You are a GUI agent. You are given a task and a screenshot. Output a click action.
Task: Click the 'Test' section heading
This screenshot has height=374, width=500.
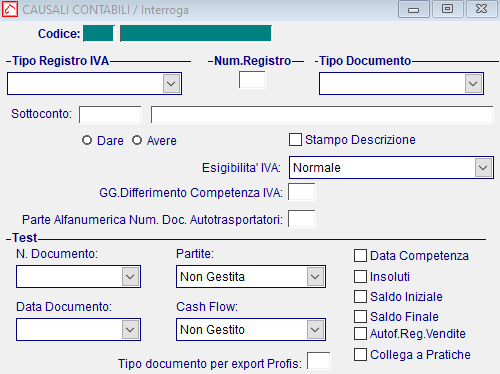click(x=25, y=238)
